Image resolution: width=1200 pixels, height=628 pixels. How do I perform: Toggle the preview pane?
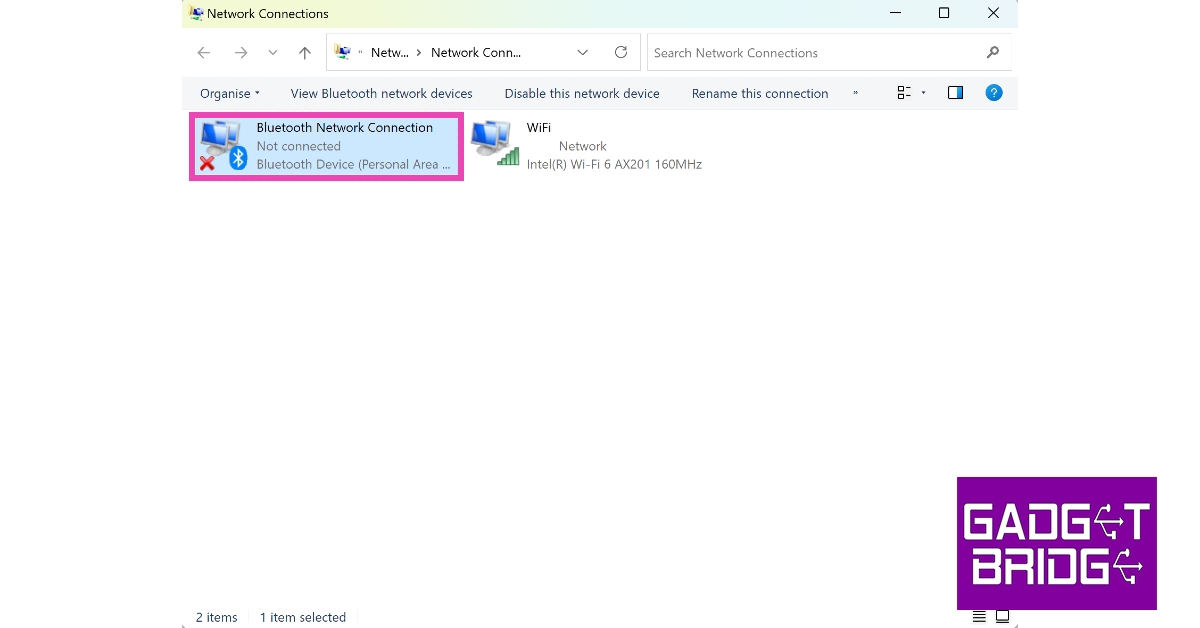[955, 93]
